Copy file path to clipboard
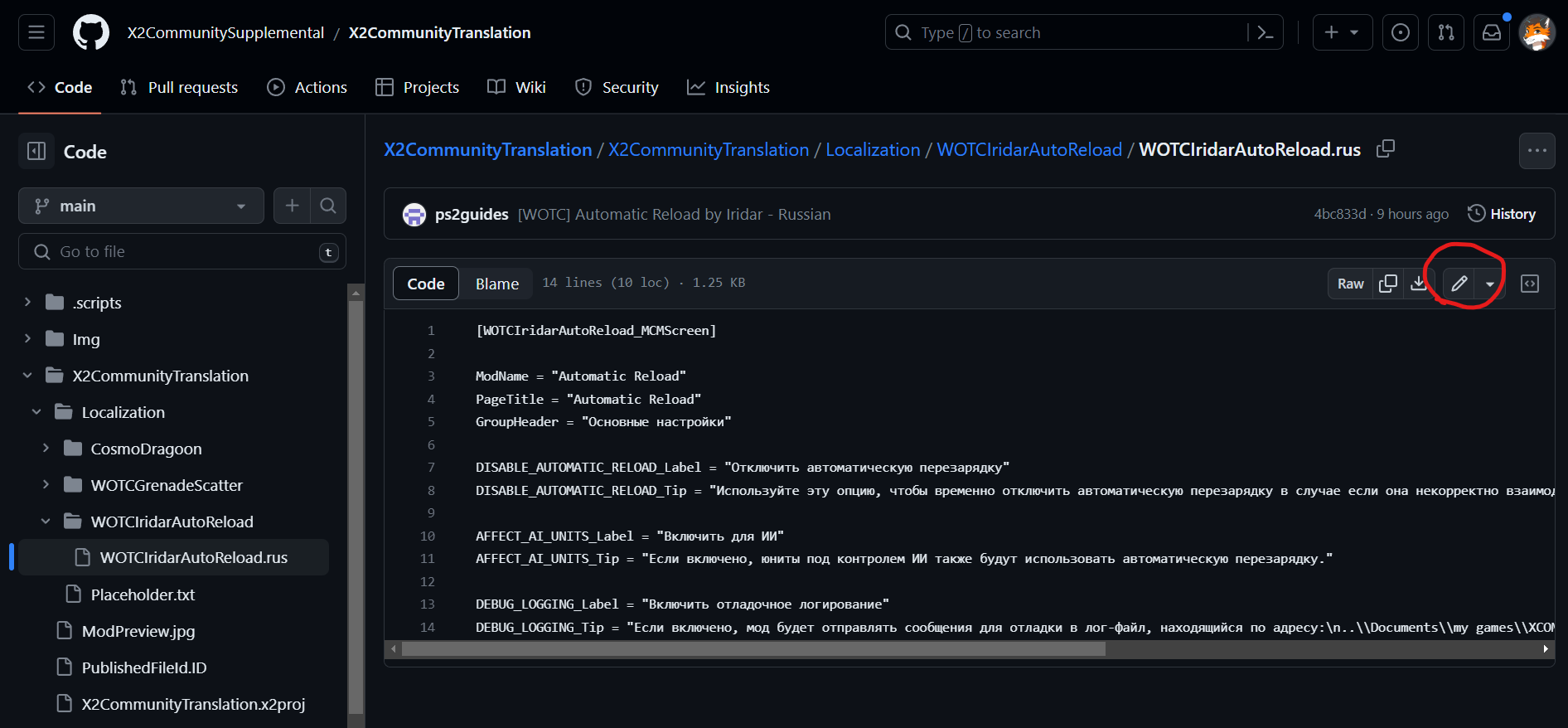The image size is (1568, 728). (x=1386, y=148)
